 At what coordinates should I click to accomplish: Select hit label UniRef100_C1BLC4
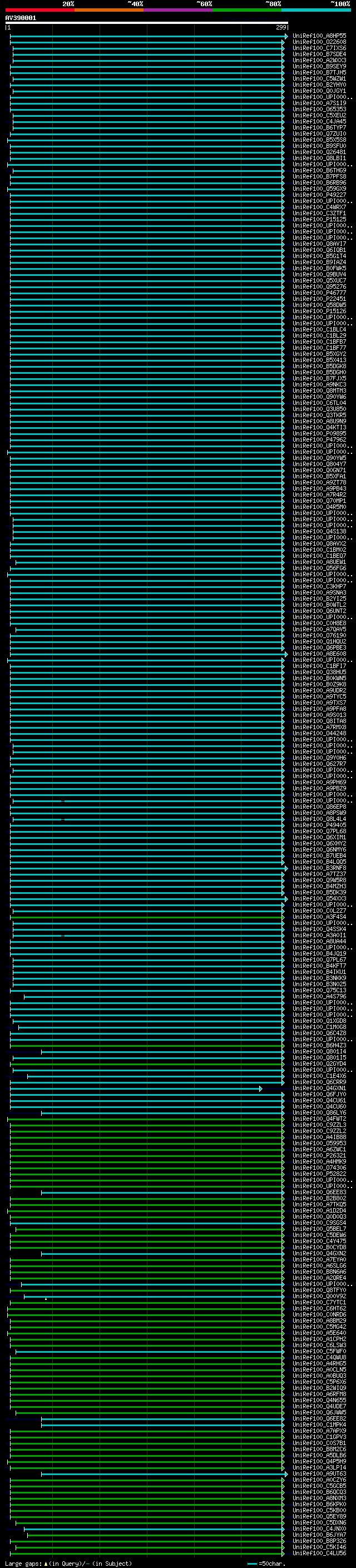click(319, 329)
